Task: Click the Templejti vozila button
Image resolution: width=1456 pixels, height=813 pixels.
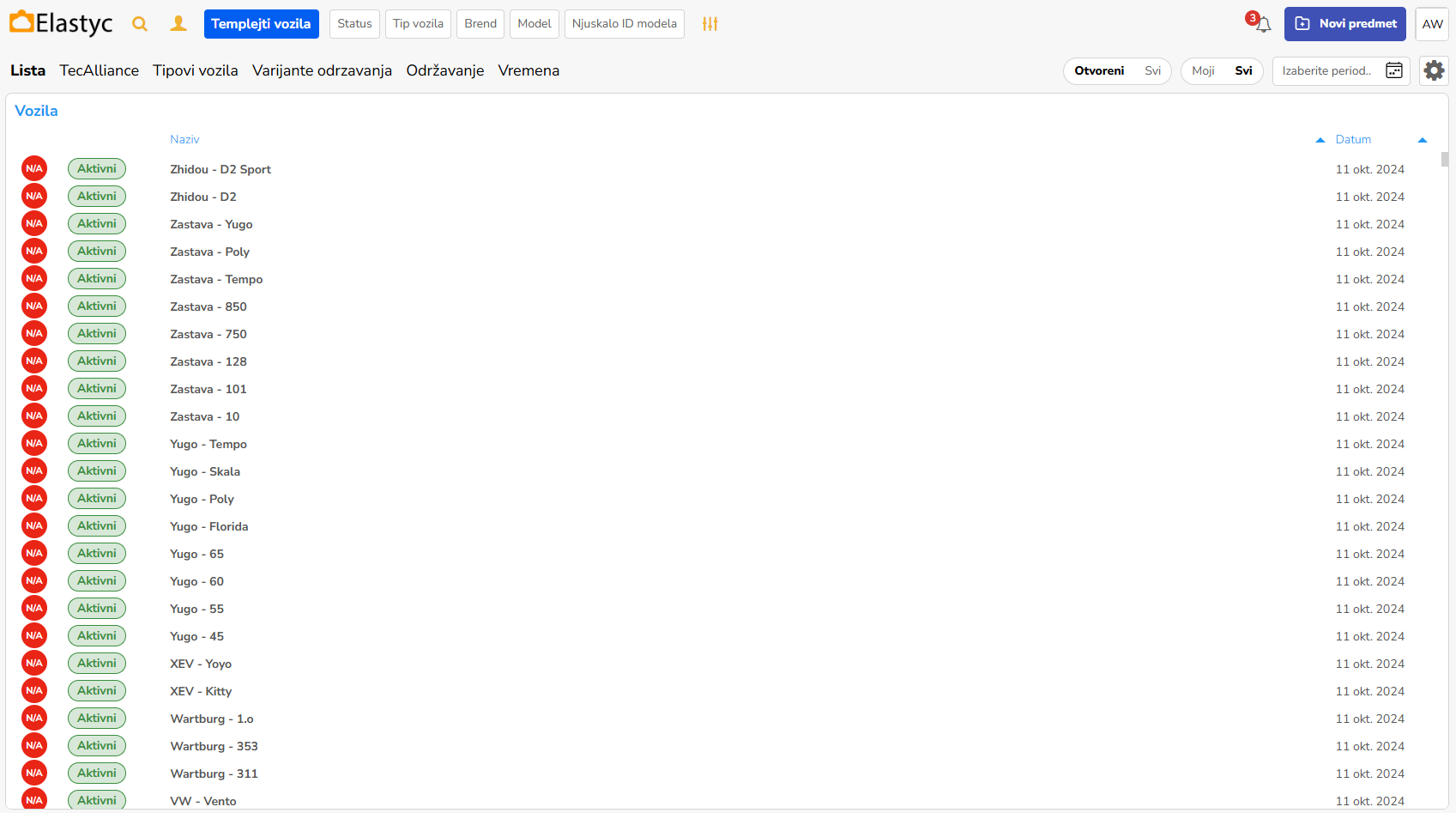Action: coord(262,24)
